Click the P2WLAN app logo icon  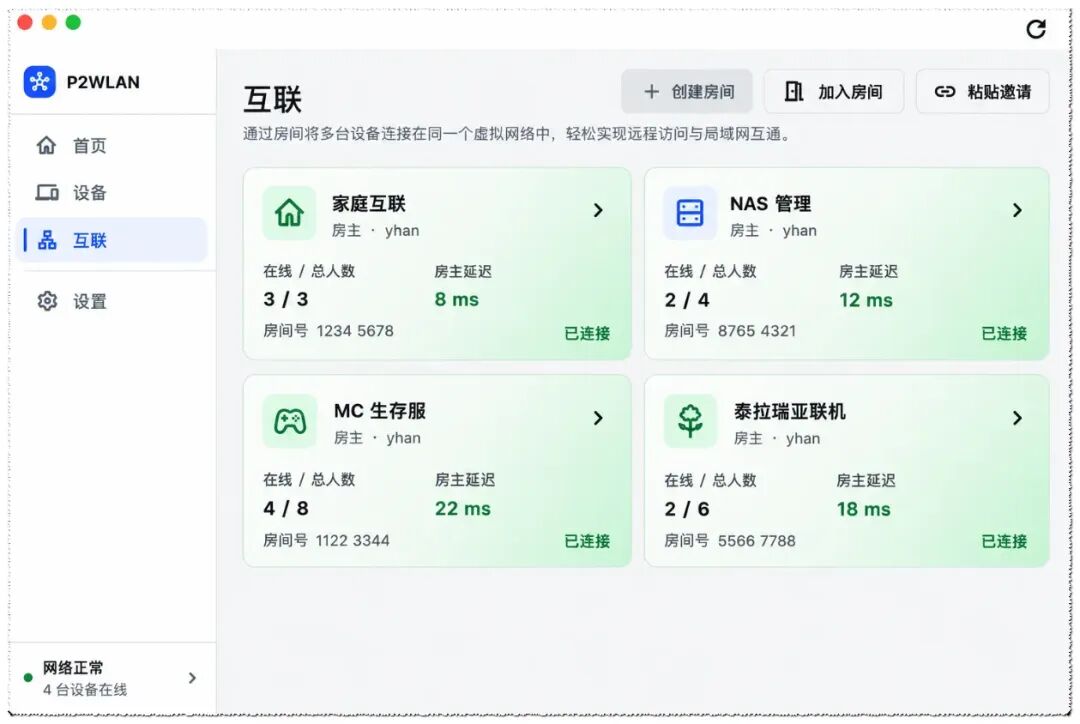[x=39, y=82]
